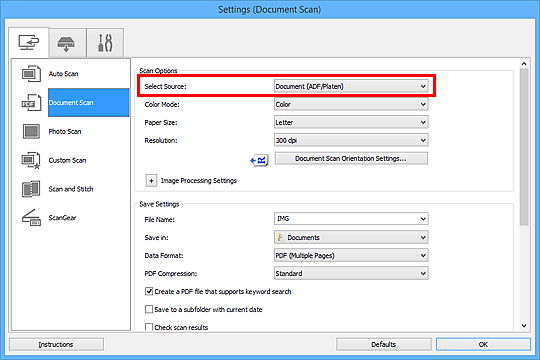Open the Color Mode dropdown
The width and height of the screenshot is (540, 360).
351,104
